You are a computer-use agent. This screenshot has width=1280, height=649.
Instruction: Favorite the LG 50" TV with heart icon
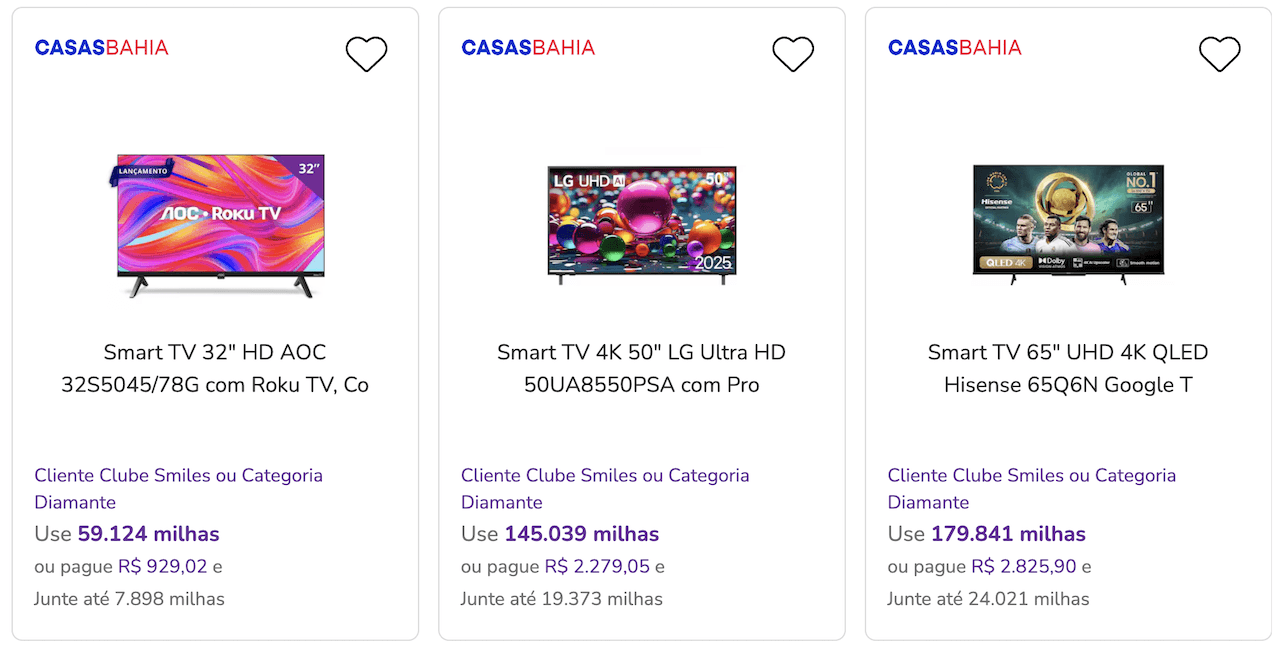pyautogui.click(x=793, y=54)
